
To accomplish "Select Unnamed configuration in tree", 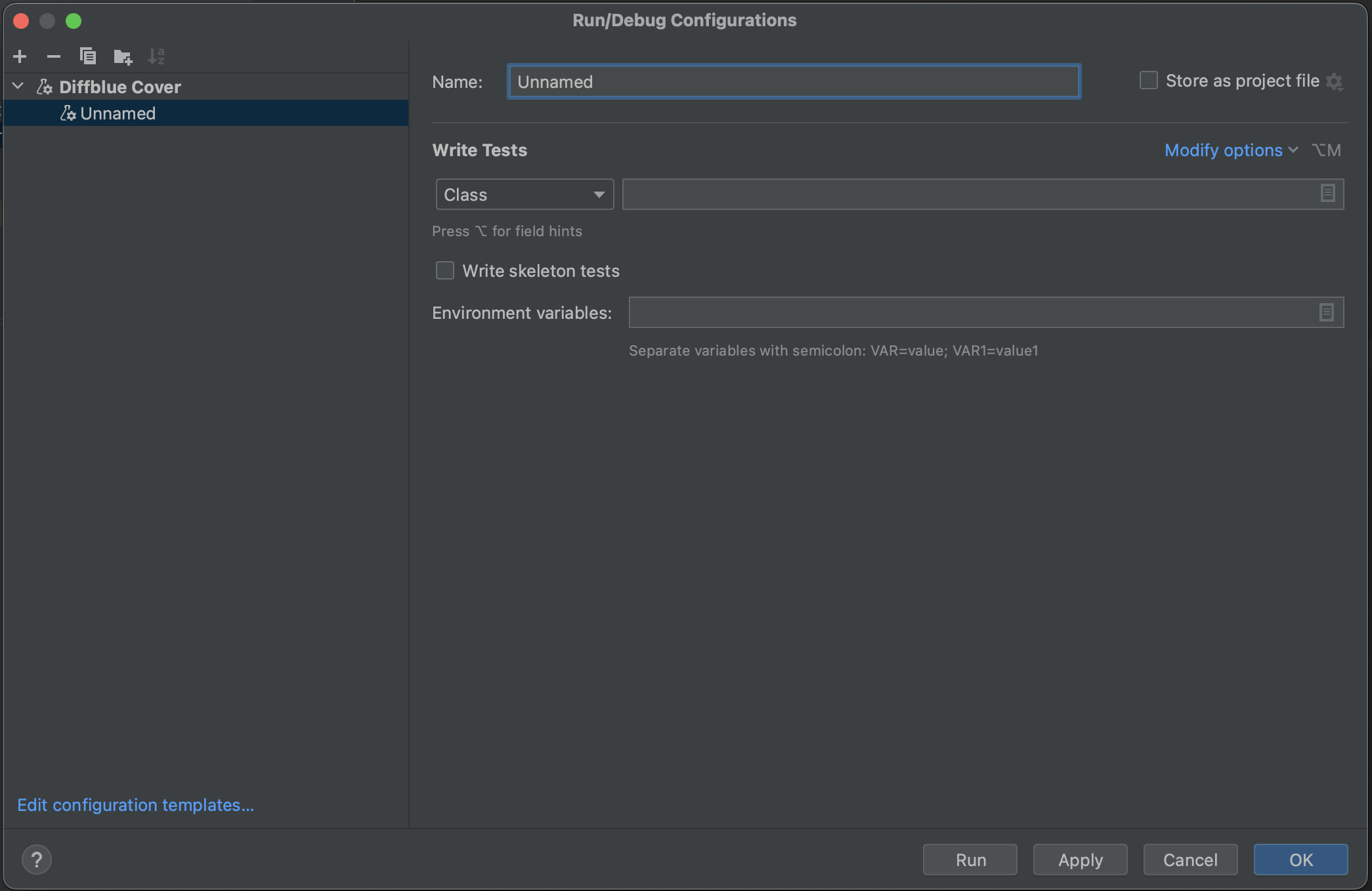I will pyautogui.click(x=118, y=114).
